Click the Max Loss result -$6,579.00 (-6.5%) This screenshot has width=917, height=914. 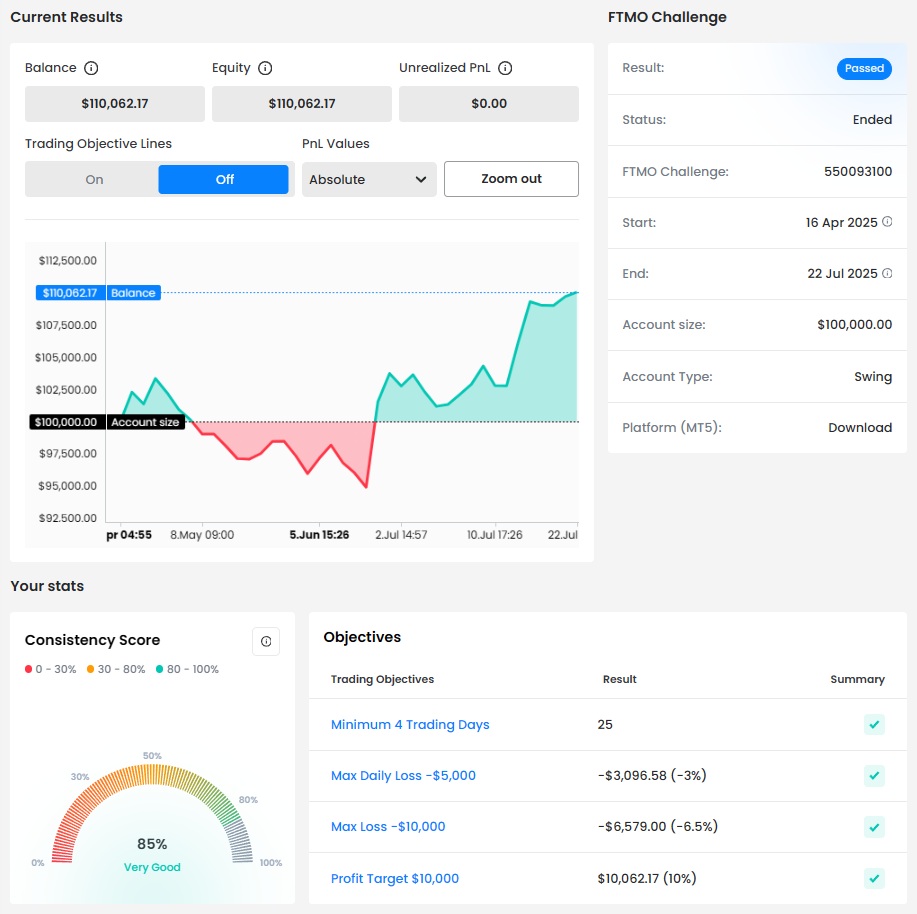658,827
